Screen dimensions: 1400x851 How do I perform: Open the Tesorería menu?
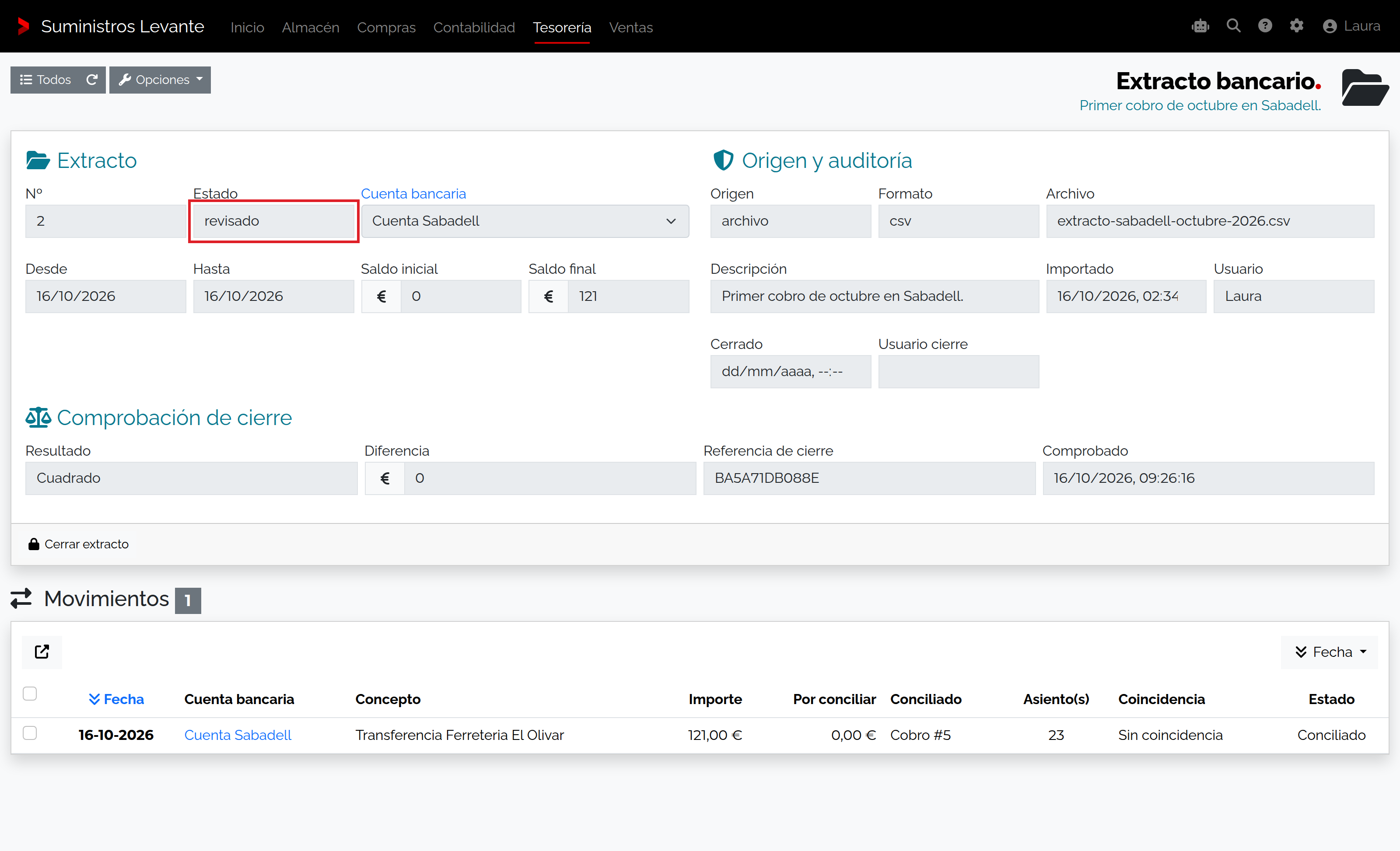[562, 27]
